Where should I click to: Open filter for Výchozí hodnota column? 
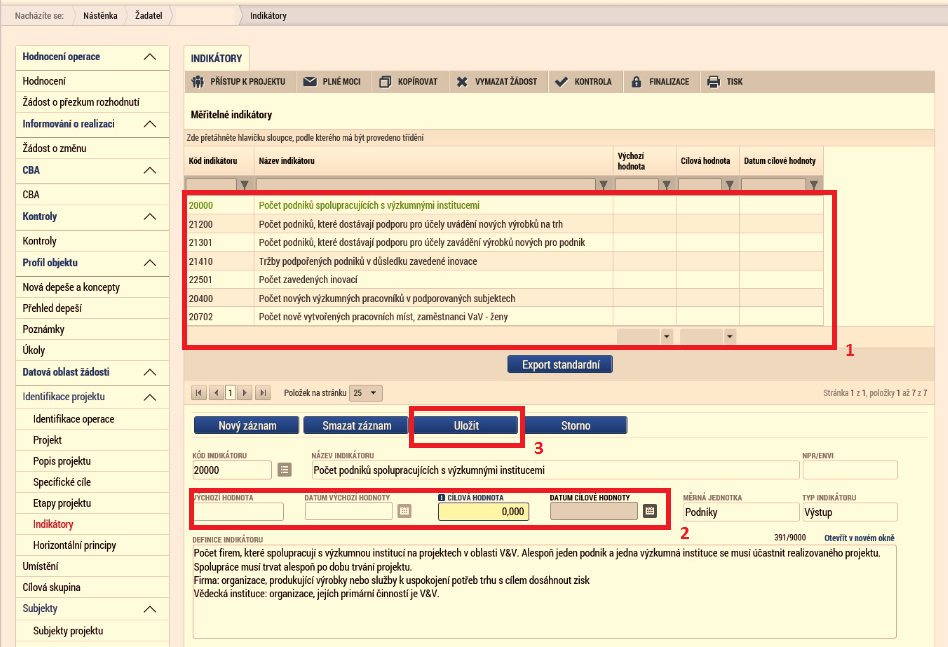click(666, 184)
